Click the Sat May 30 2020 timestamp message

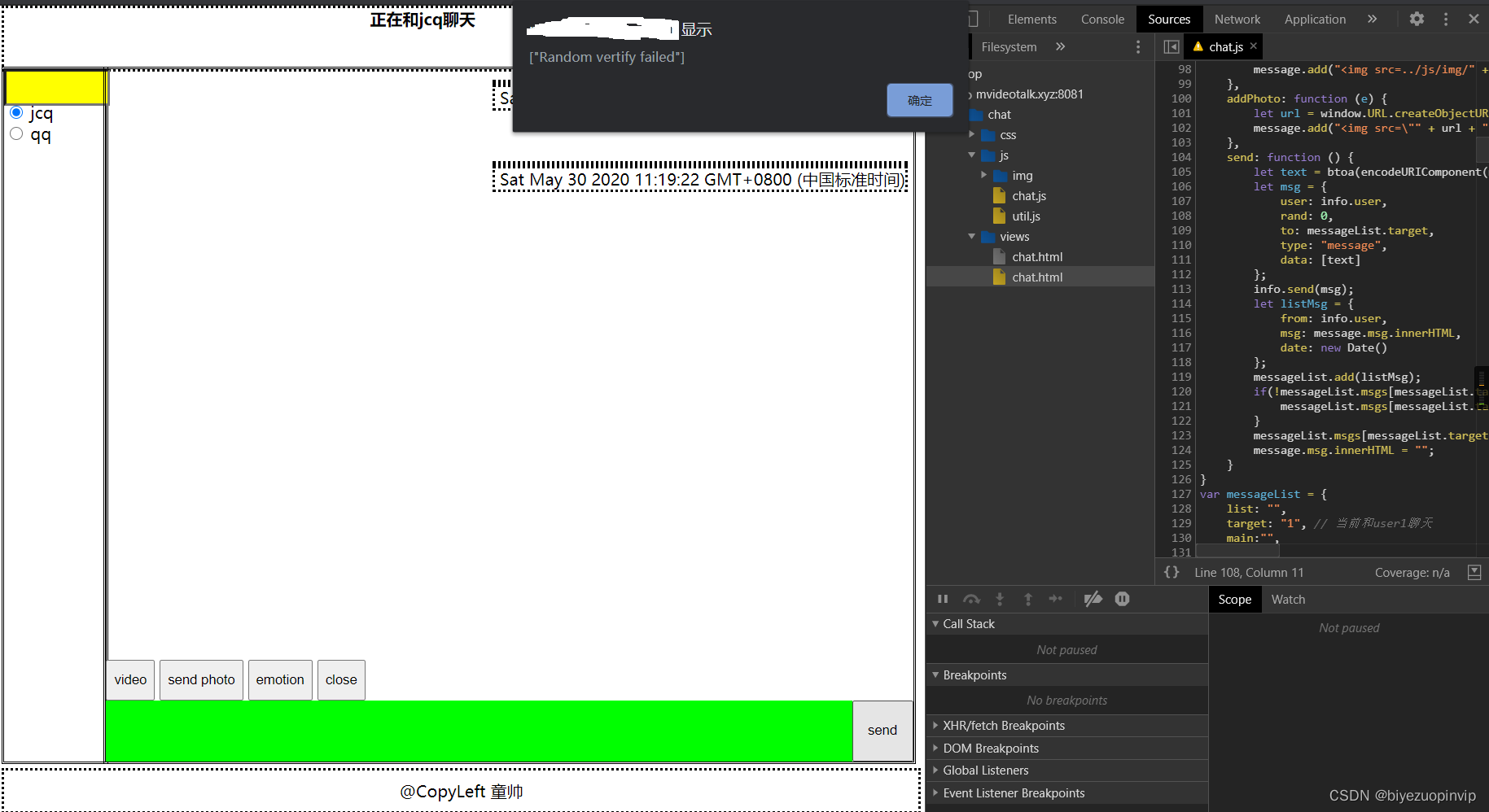700,179
